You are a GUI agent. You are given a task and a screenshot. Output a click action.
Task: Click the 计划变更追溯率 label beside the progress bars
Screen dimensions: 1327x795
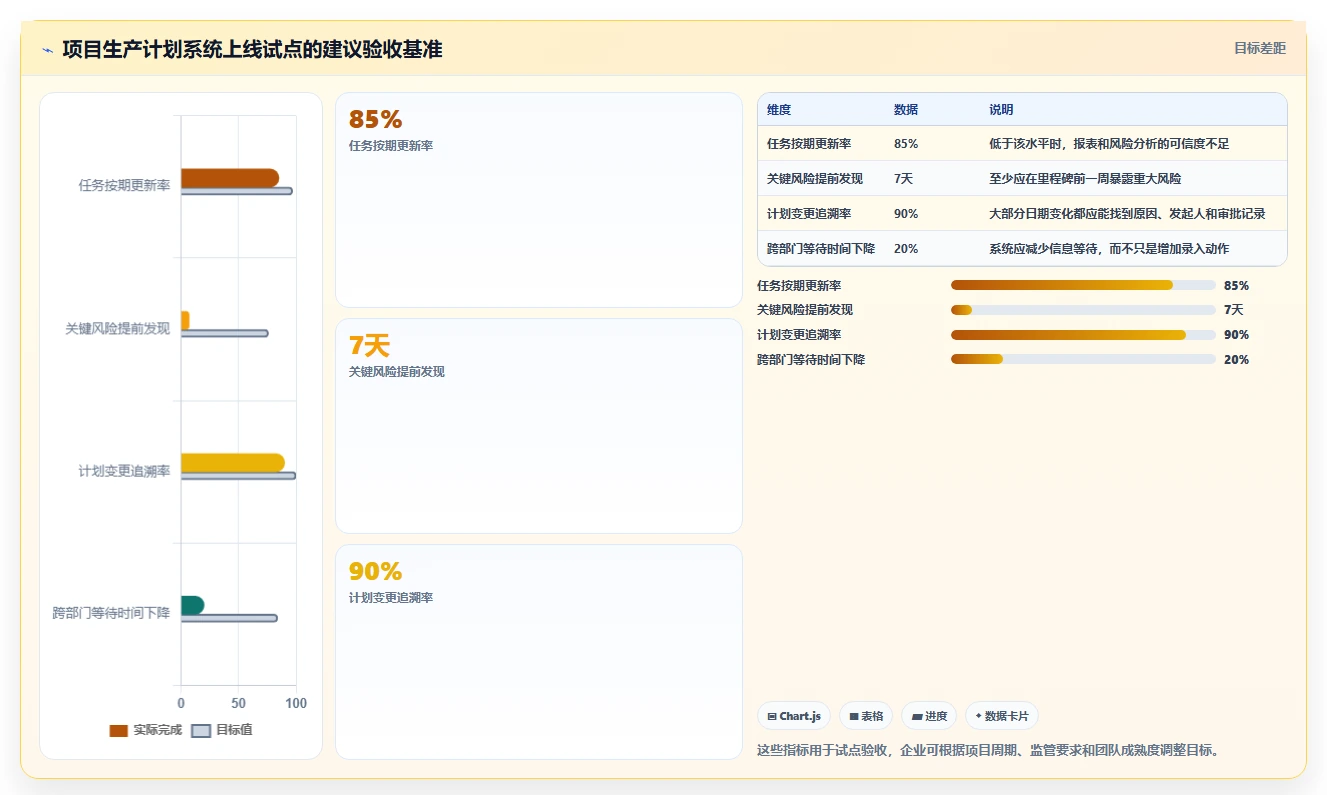[799, 335]
